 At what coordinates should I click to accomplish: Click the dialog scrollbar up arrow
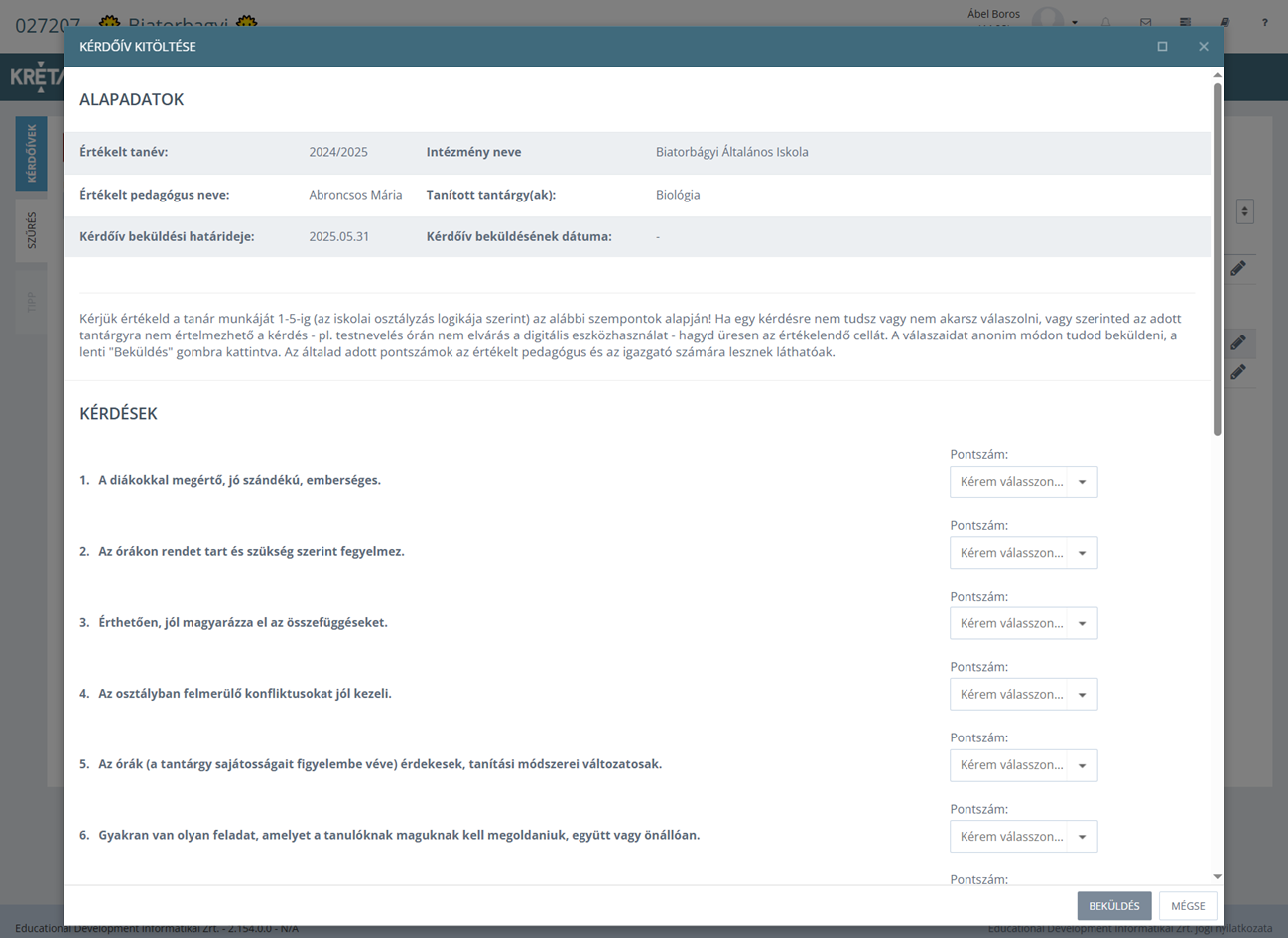(x=1218, y=75)
